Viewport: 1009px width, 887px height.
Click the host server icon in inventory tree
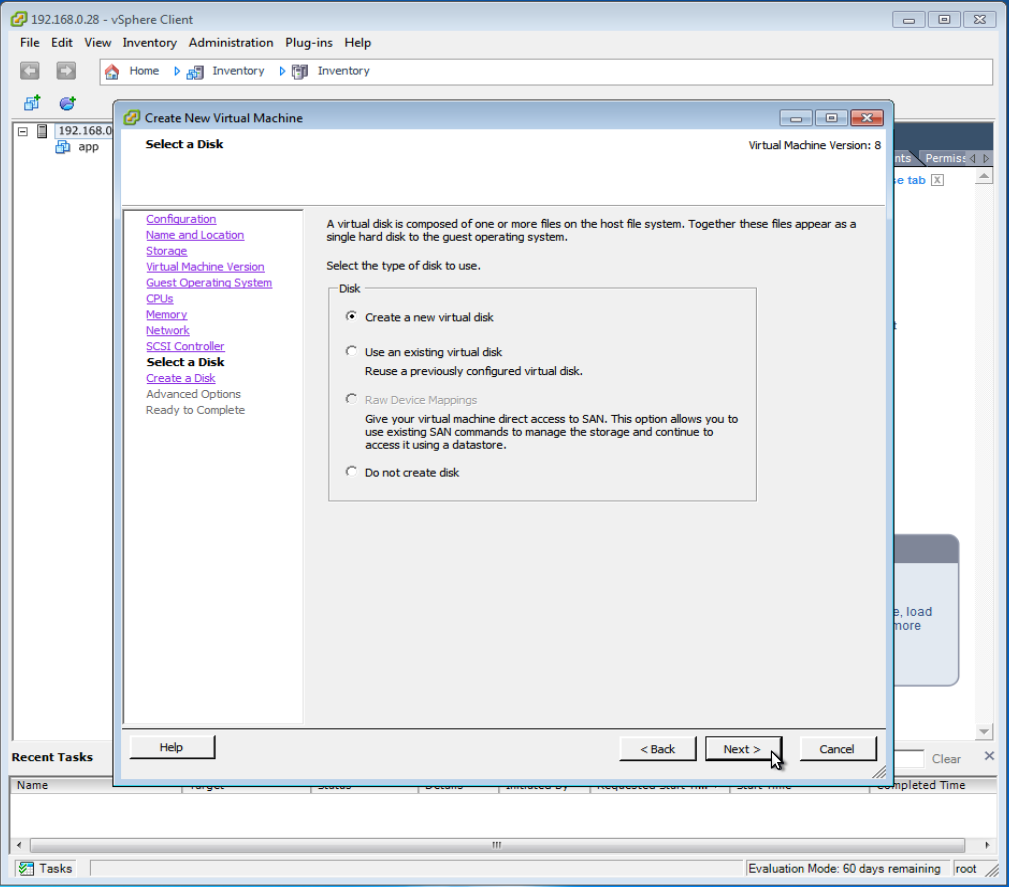(42, 131)
